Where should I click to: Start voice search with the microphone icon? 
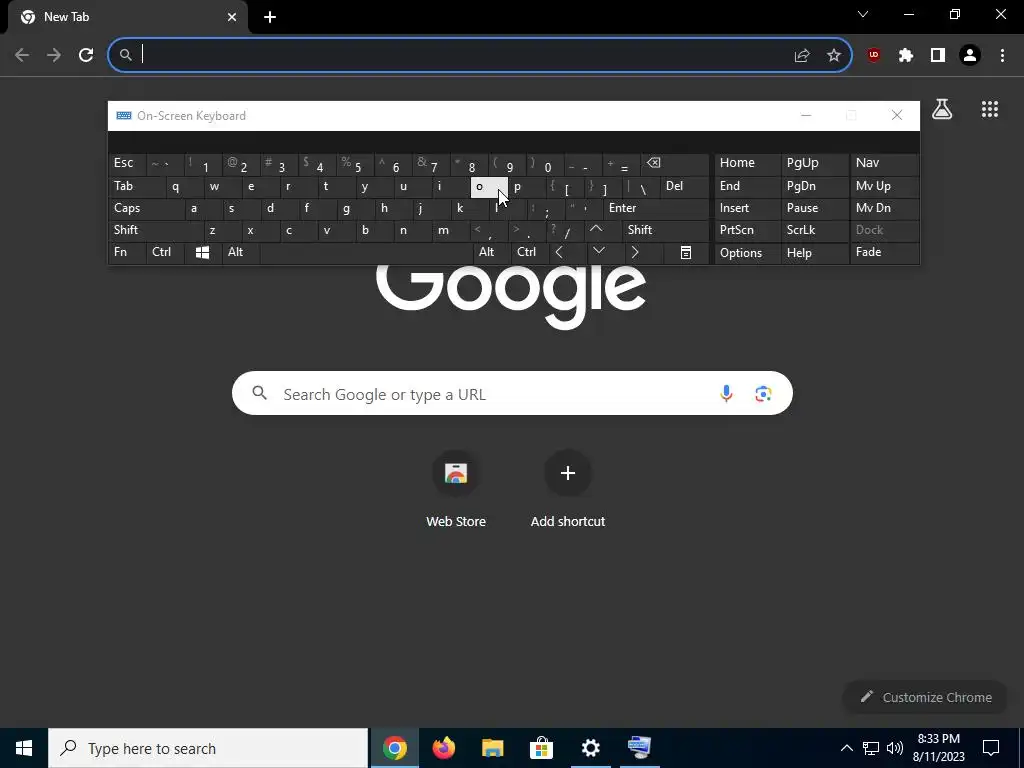(x=726, y=393)
